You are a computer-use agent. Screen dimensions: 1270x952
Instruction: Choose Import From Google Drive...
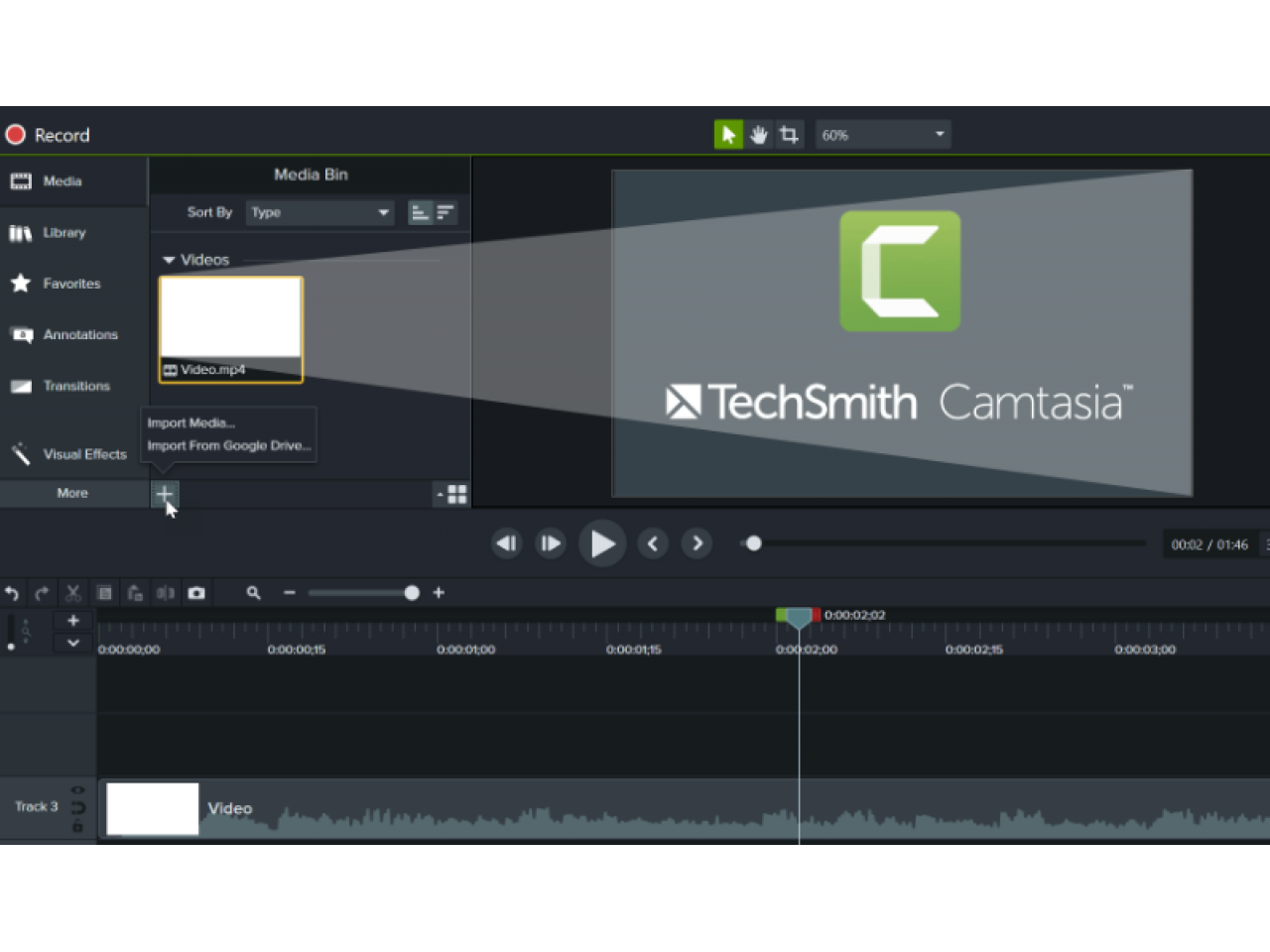click(x=229, y=446)
